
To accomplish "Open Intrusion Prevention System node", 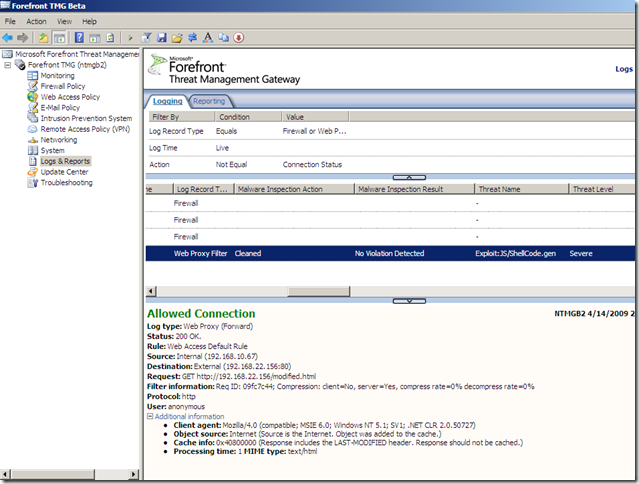I will [x=86, y=118].
